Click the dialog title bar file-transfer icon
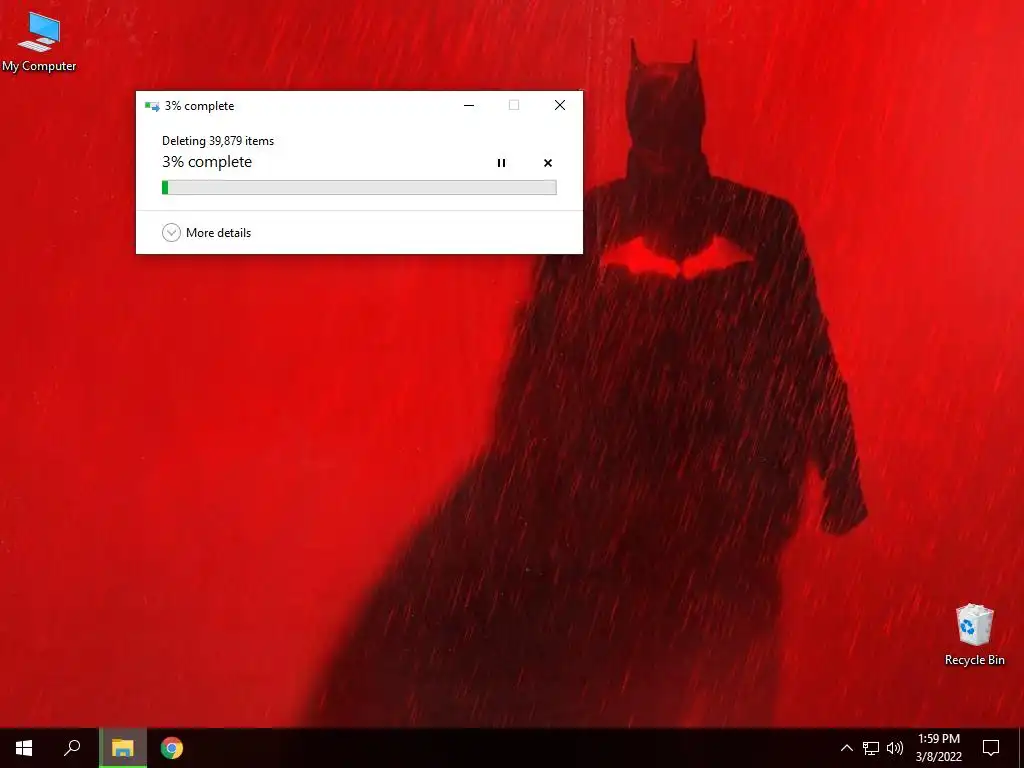This screenshot has height=768, width=1024. point(152,106)
